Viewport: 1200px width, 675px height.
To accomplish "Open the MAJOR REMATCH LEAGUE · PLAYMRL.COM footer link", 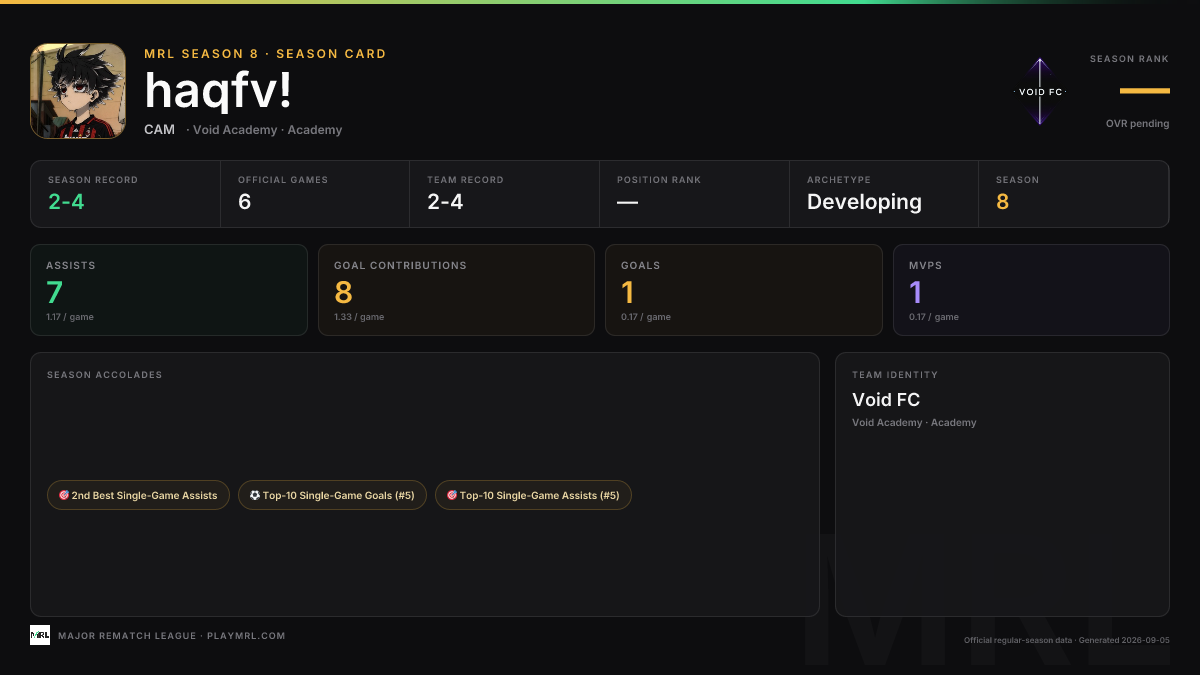I will [172, 636].
